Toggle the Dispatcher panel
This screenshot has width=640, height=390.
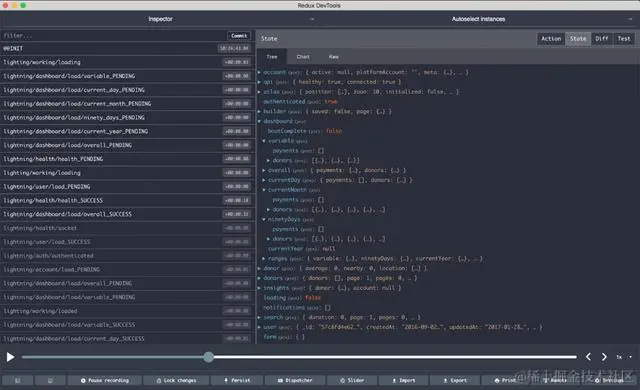click(295, 380)
